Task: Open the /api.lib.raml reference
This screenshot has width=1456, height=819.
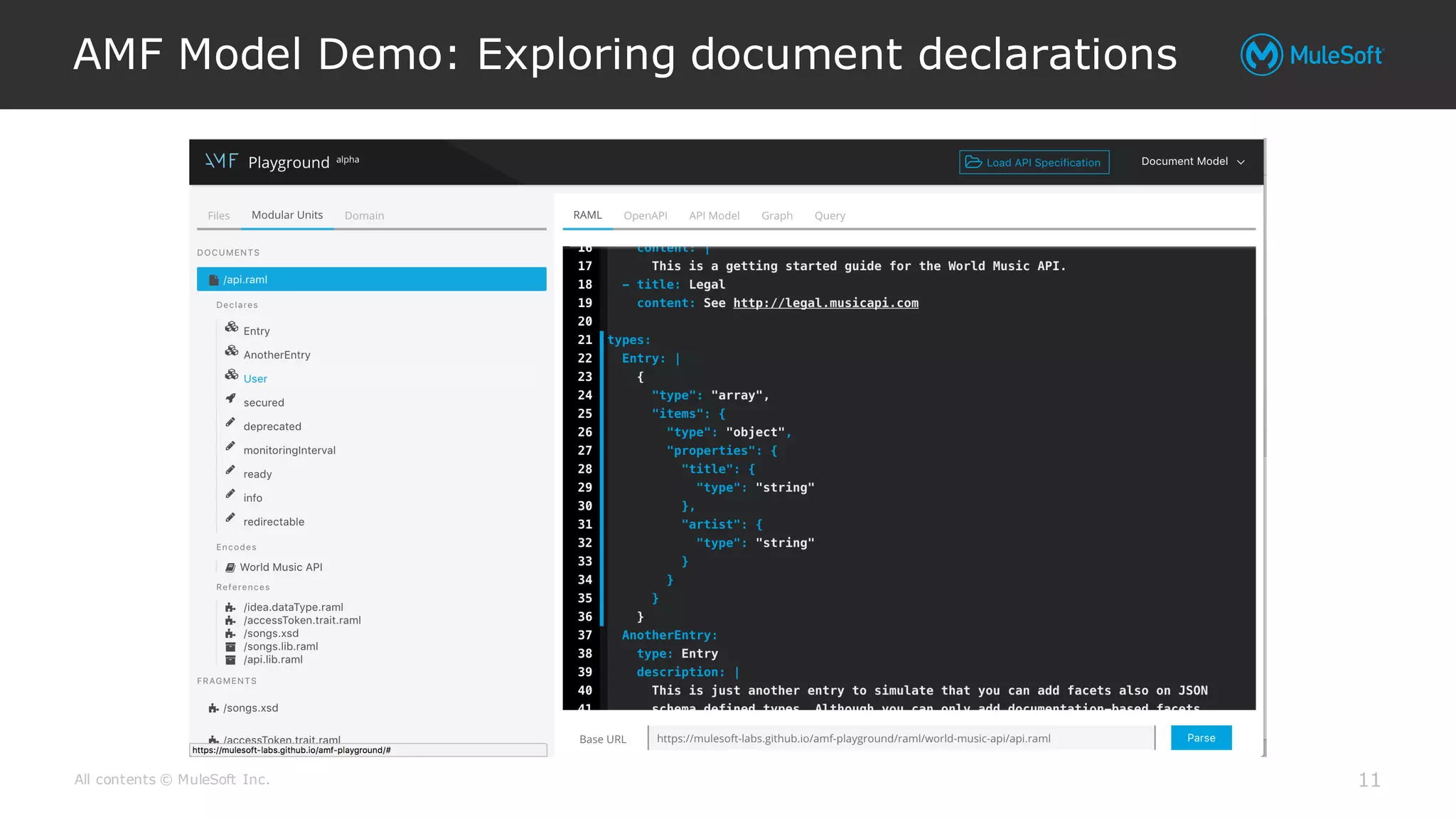Action: pyautogui.click(x=273, y=659)
